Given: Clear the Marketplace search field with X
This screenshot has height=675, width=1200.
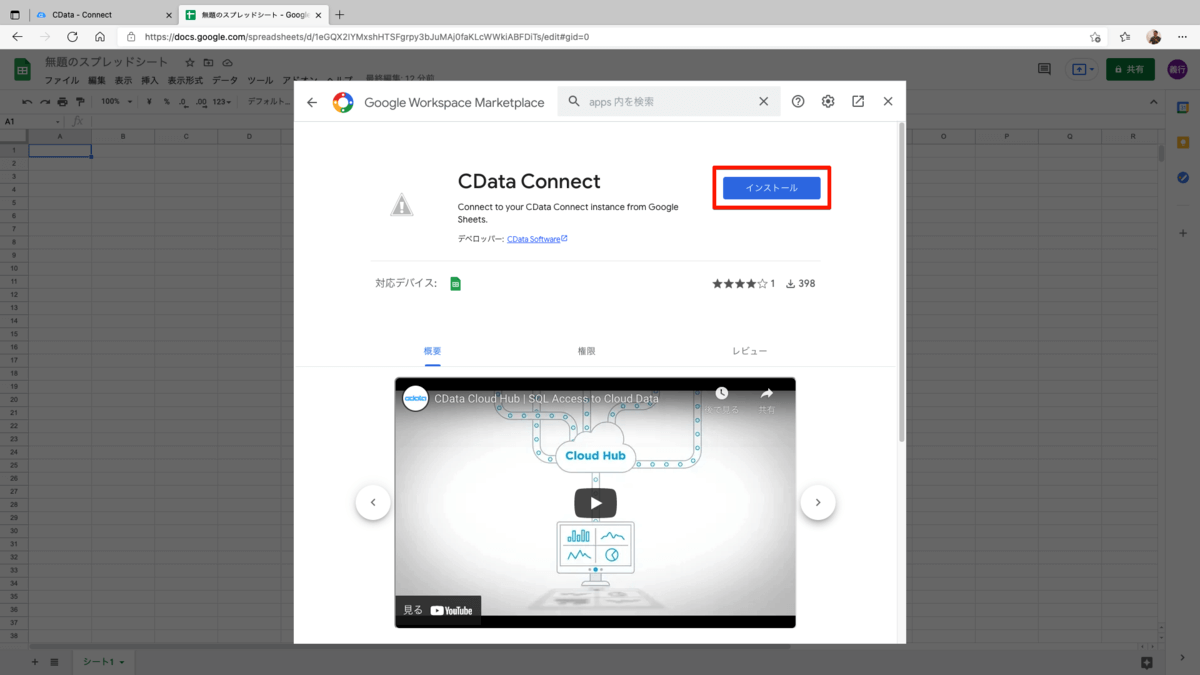Looking at the screenshot, I should click(764, 101).
